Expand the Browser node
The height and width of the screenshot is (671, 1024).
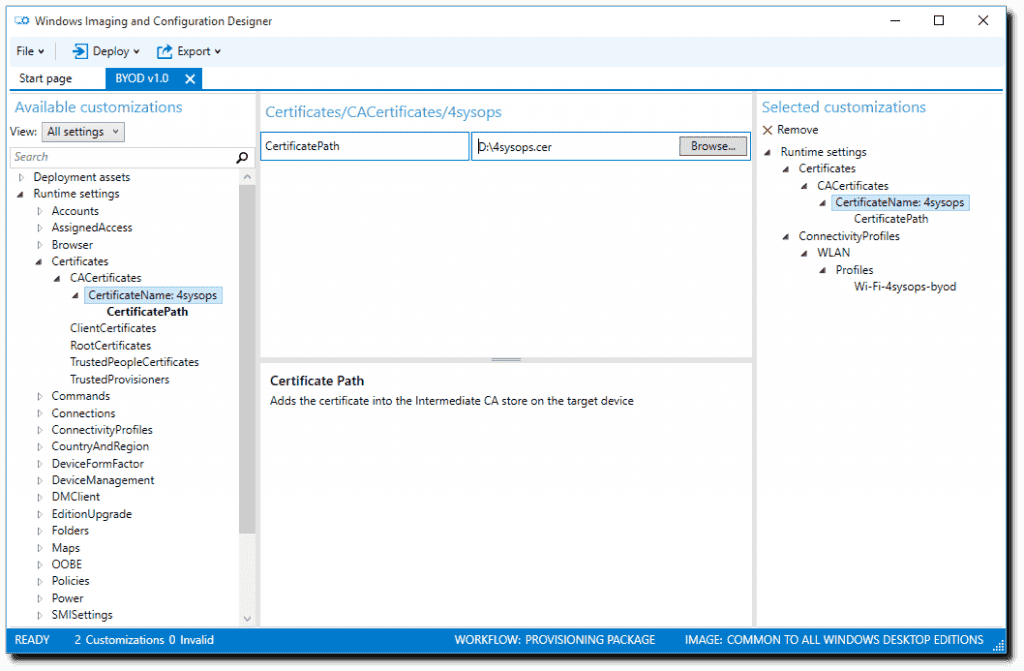40,245
